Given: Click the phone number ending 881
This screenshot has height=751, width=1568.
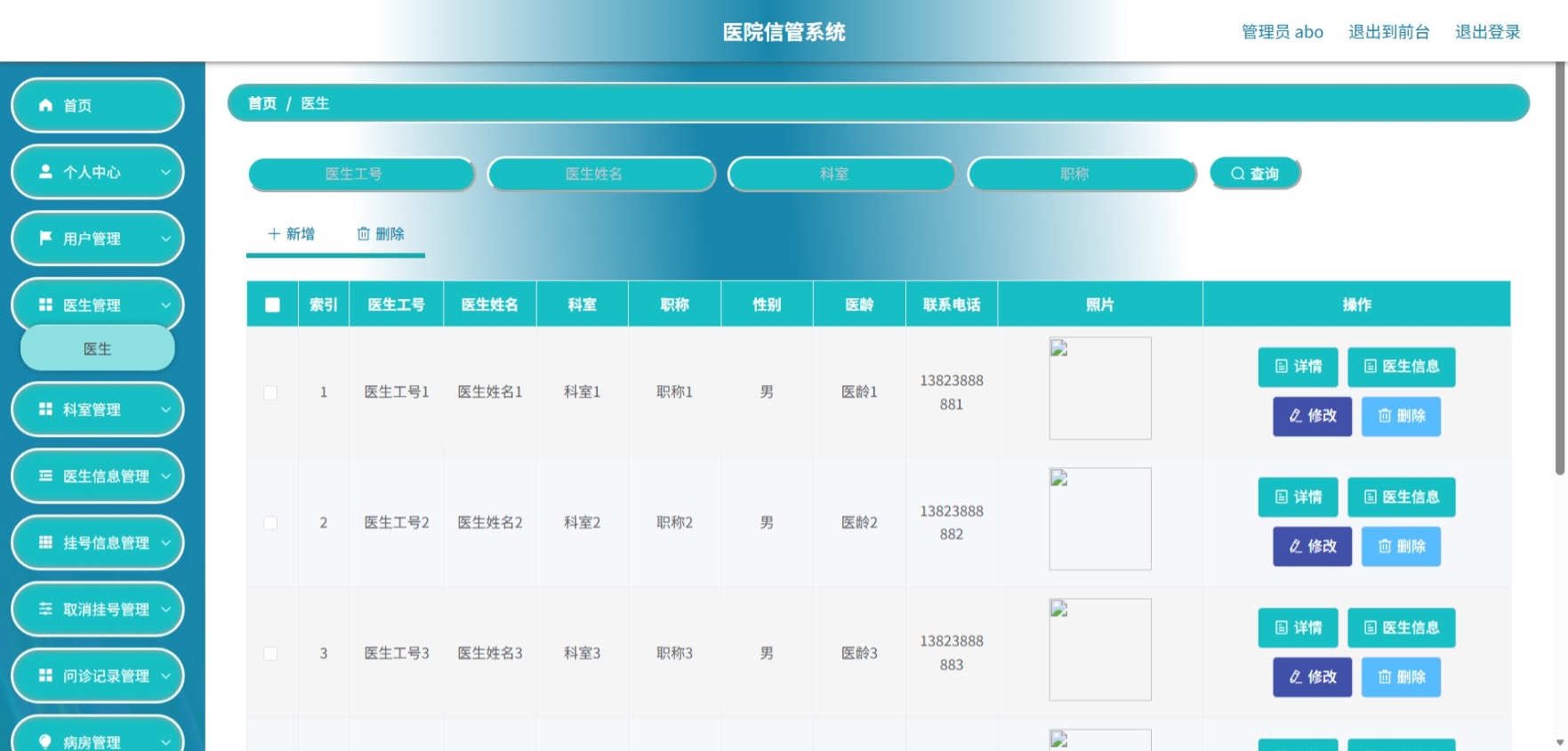Looking at the screenshot, I should coord(952,392).
